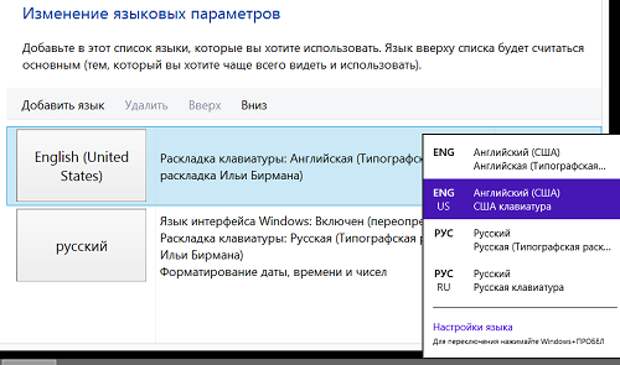Image resolution: width=620 pixels, height=365 pixels.
Task: Click the Вверх toolbar button
Action: (204, 105)
